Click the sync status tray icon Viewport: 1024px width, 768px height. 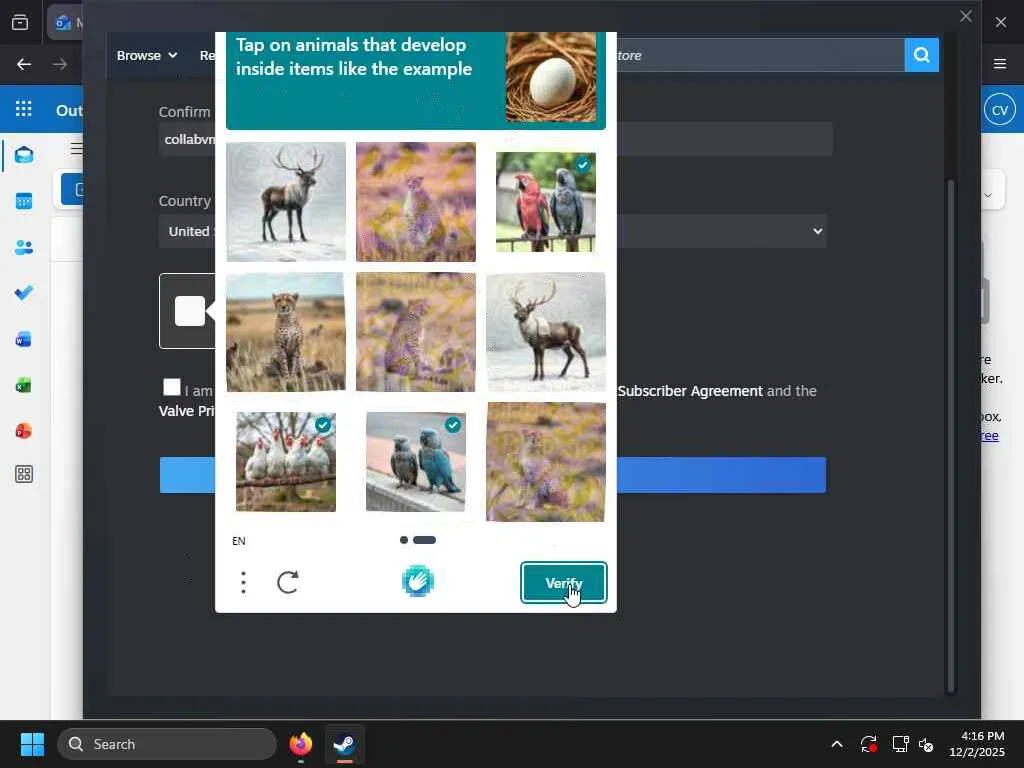pos(869,744)
